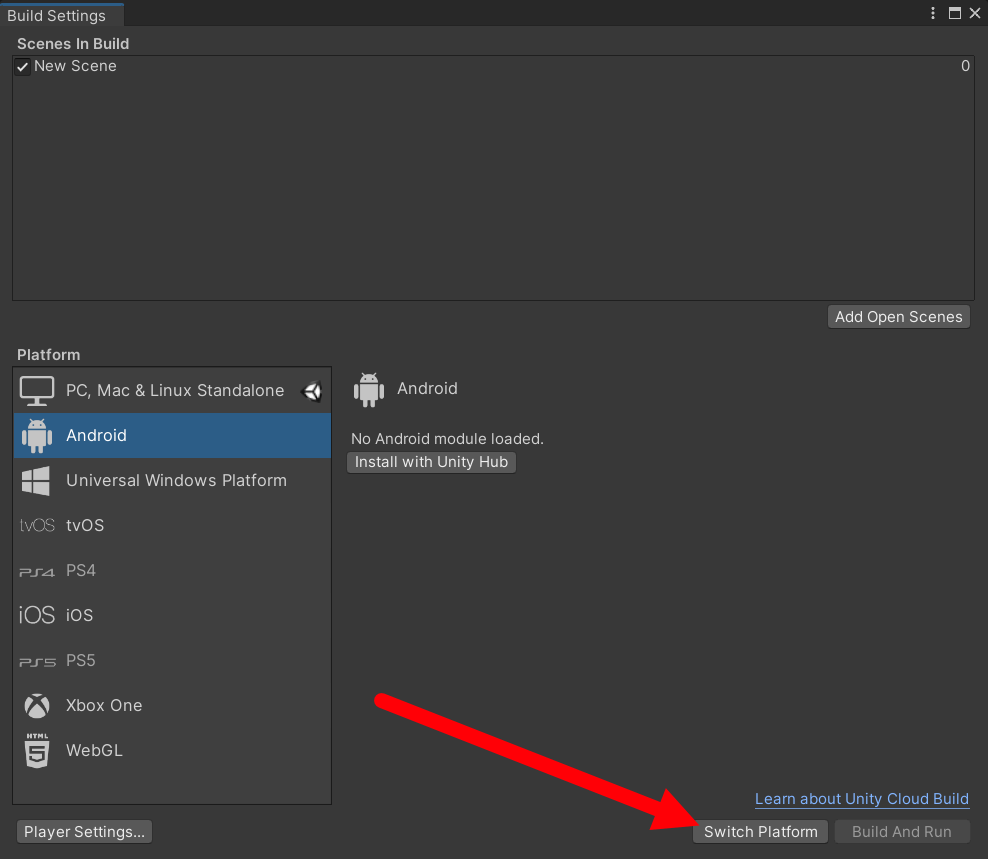988x859 pixels.
Task: Click the Scenes In Build heading
Action: coord(73,43)
